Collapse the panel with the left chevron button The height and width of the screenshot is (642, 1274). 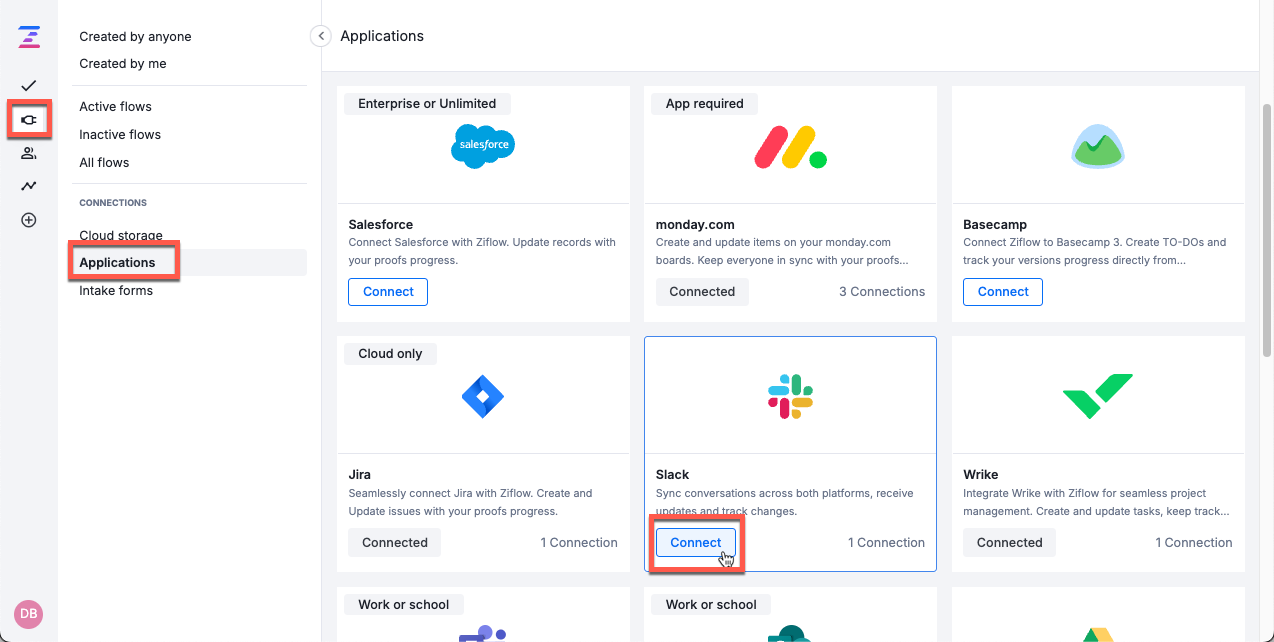click(x=320, y=35)
